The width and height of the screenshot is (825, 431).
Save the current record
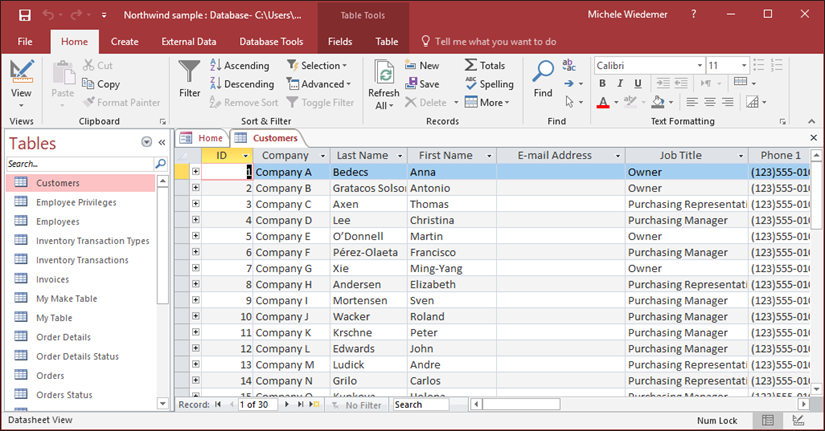click(422, 84)
